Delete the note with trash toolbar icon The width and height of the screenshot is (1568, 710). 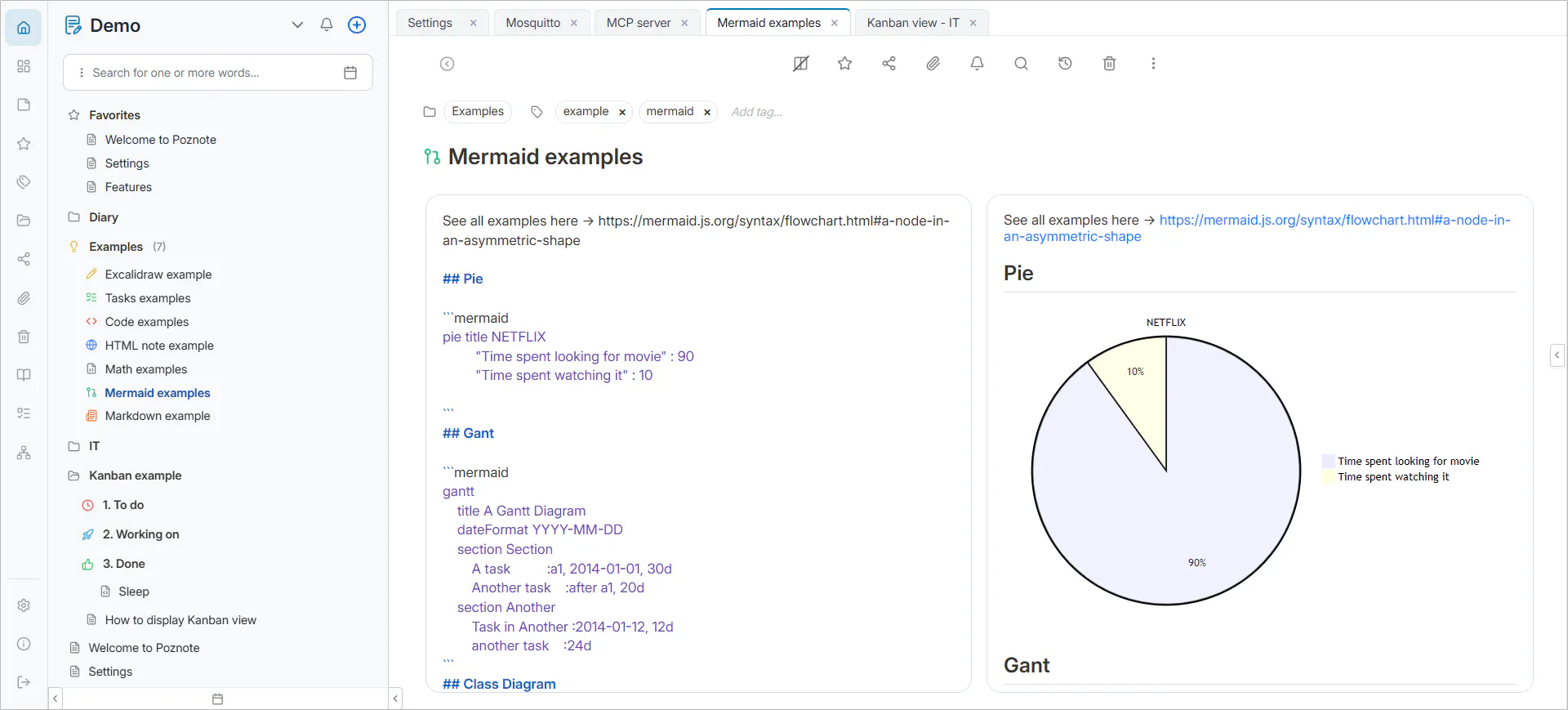pyautogui.click(x=1110, y=64)
